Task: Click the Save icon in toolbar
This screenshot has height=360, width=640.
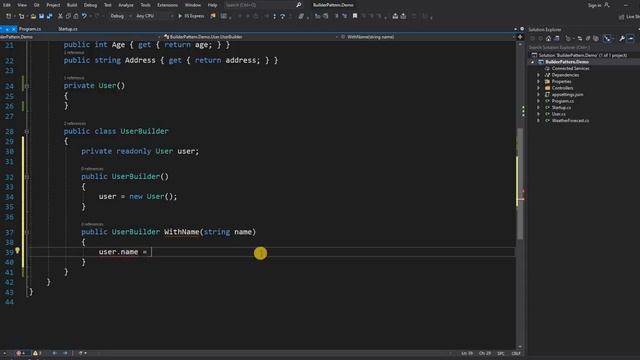Action: coord(41,16)
